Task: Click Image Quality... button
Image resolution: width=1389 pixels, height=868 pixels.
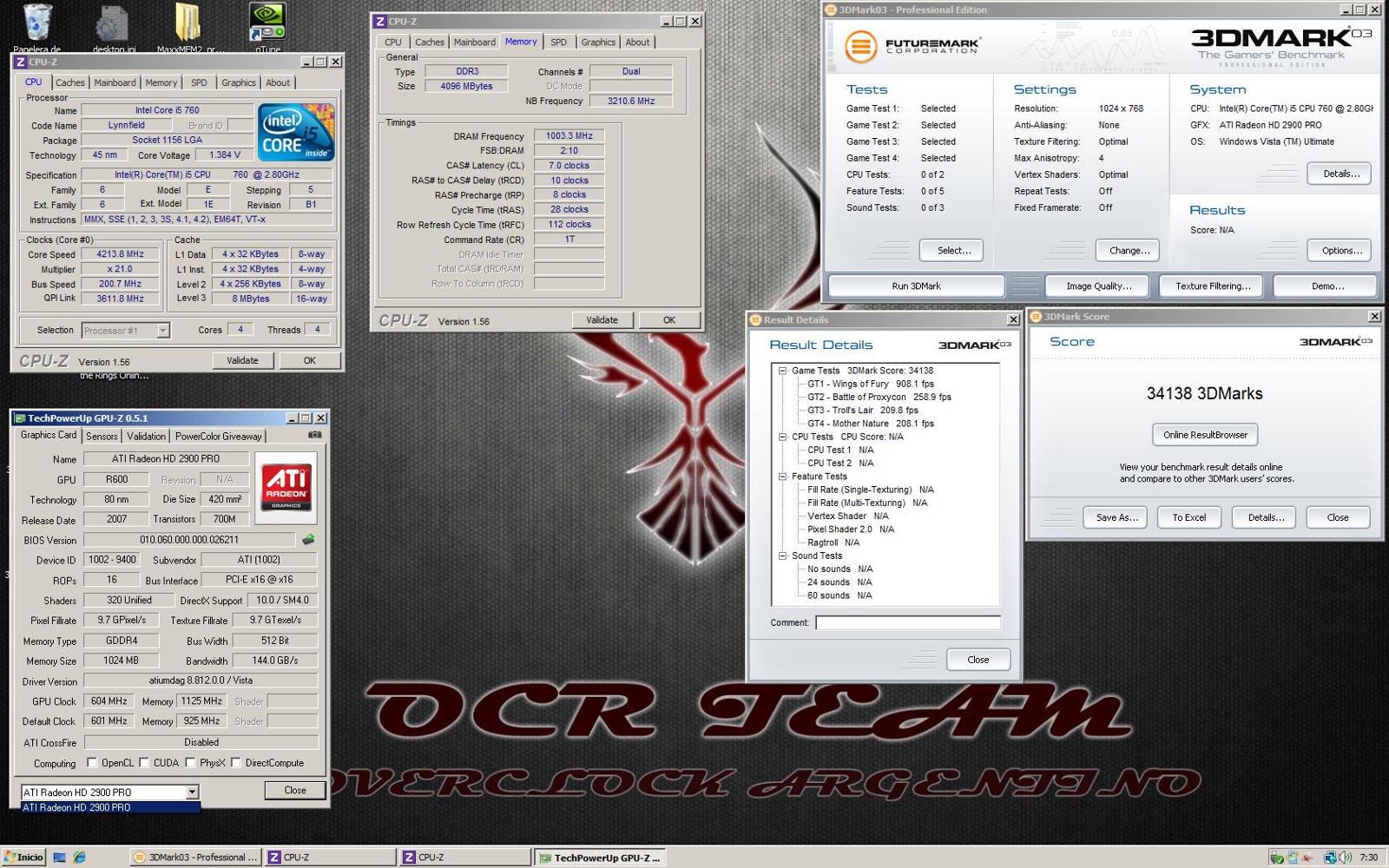Action: pyautogui.click(x=1098, y=286)
